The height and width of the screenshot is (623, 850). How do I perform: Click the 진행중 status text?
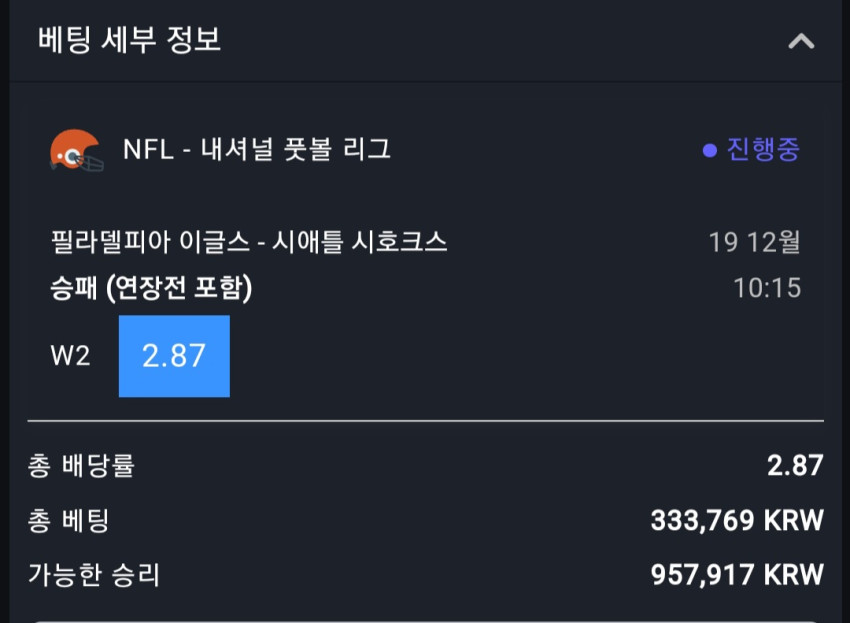click(763, 149)
